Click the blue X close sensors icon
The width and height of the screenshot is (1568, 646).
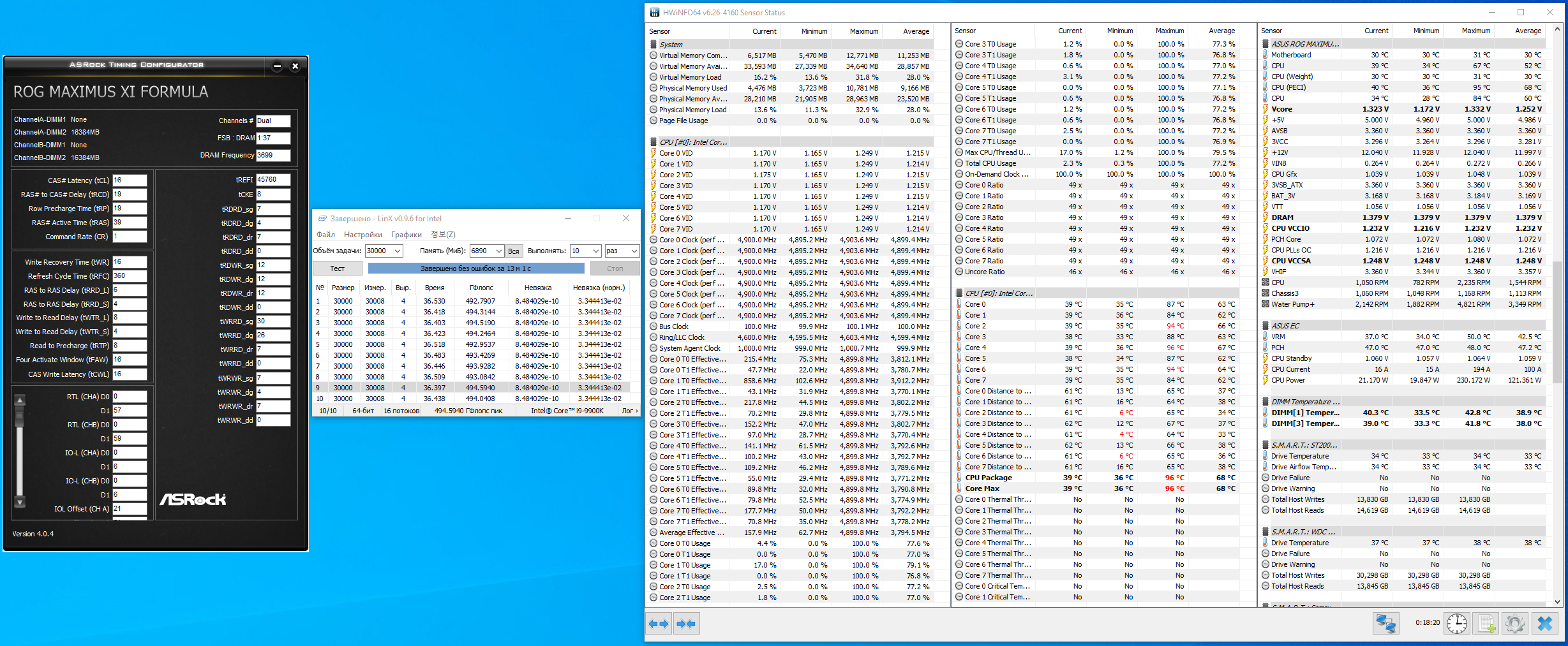pyautogui.click(x=1544, y=623)
